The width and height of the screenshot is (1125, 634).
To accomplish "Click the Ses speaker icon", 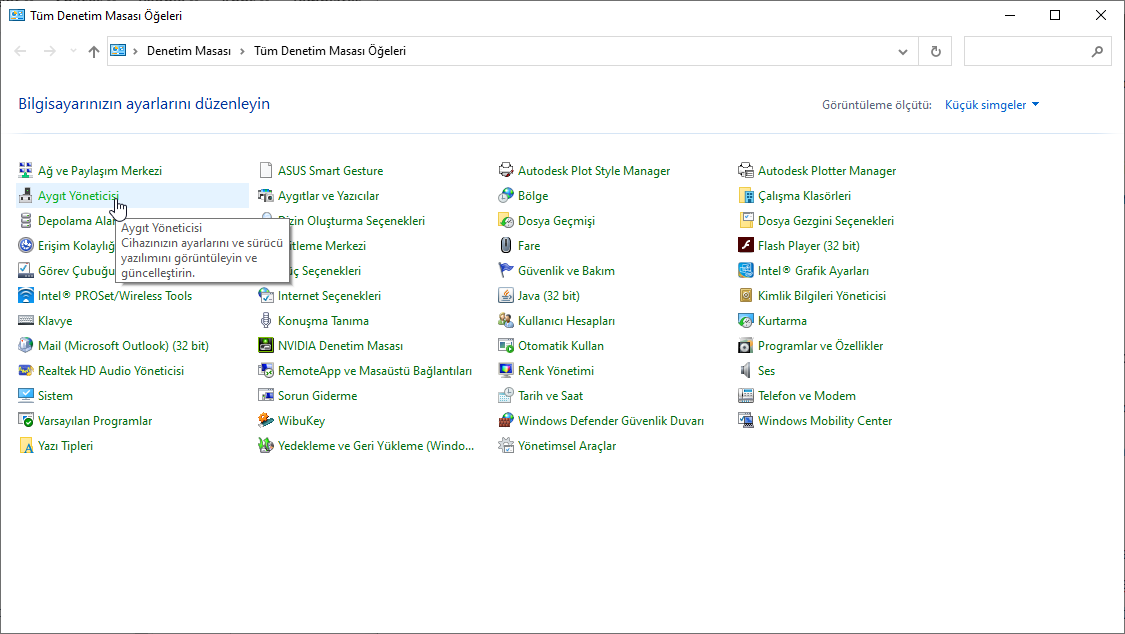I will [746, 371].
